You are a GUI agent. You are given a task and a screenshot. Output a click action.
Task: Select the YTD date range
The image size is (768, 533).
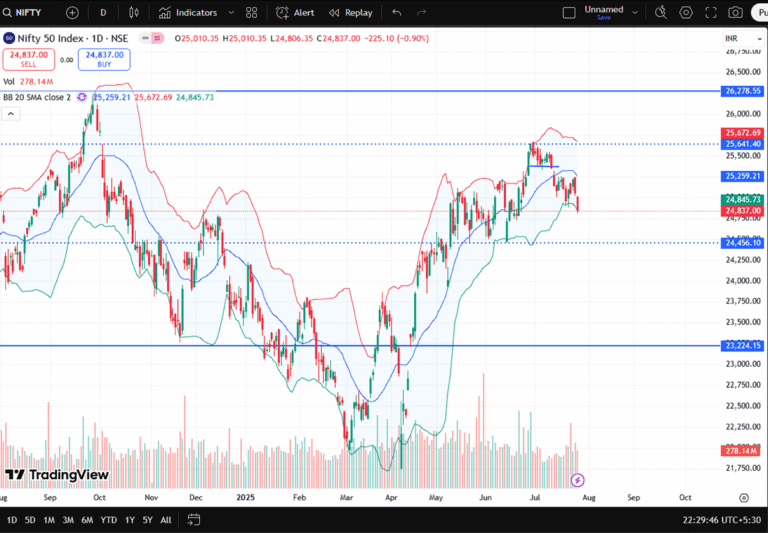click(x=108, y=520)
